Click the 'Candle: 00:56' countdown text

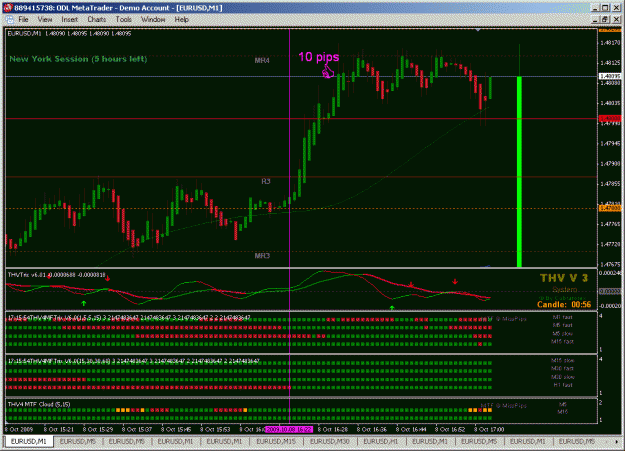564,305
